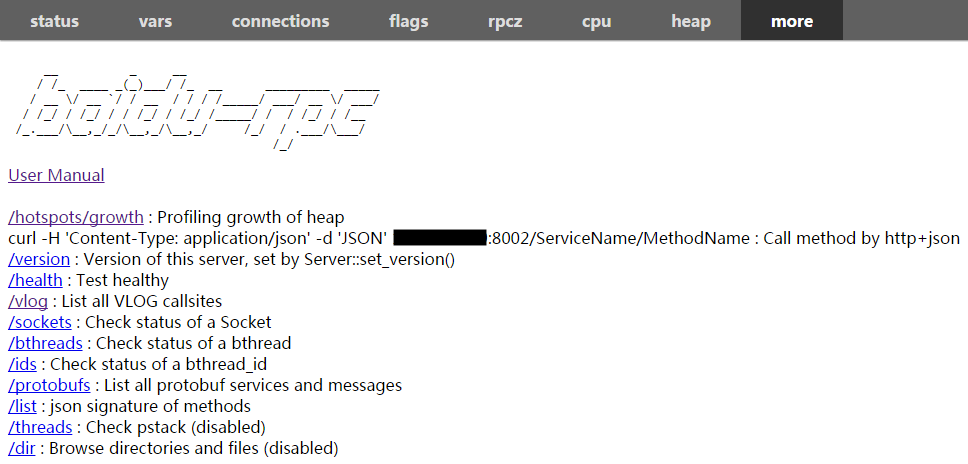Open the /sockets status link
Image resolution: width=968 pixels, height=464 pixels.
[x=40, y=323]
